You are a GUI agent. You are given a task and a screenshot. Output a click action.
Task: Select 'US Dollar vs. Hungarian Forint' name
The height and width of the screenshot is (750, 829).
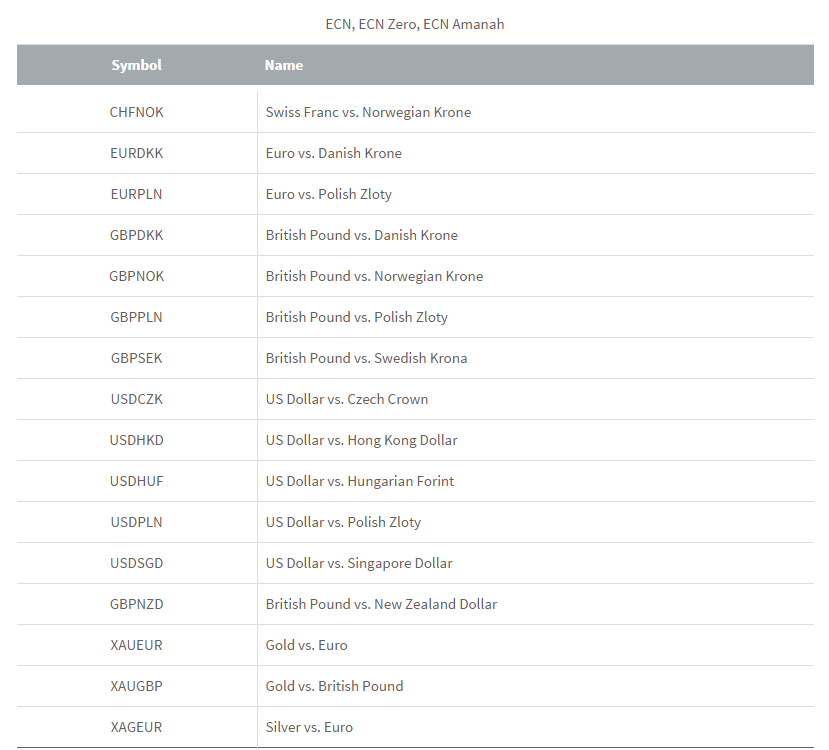pos(359,481)
